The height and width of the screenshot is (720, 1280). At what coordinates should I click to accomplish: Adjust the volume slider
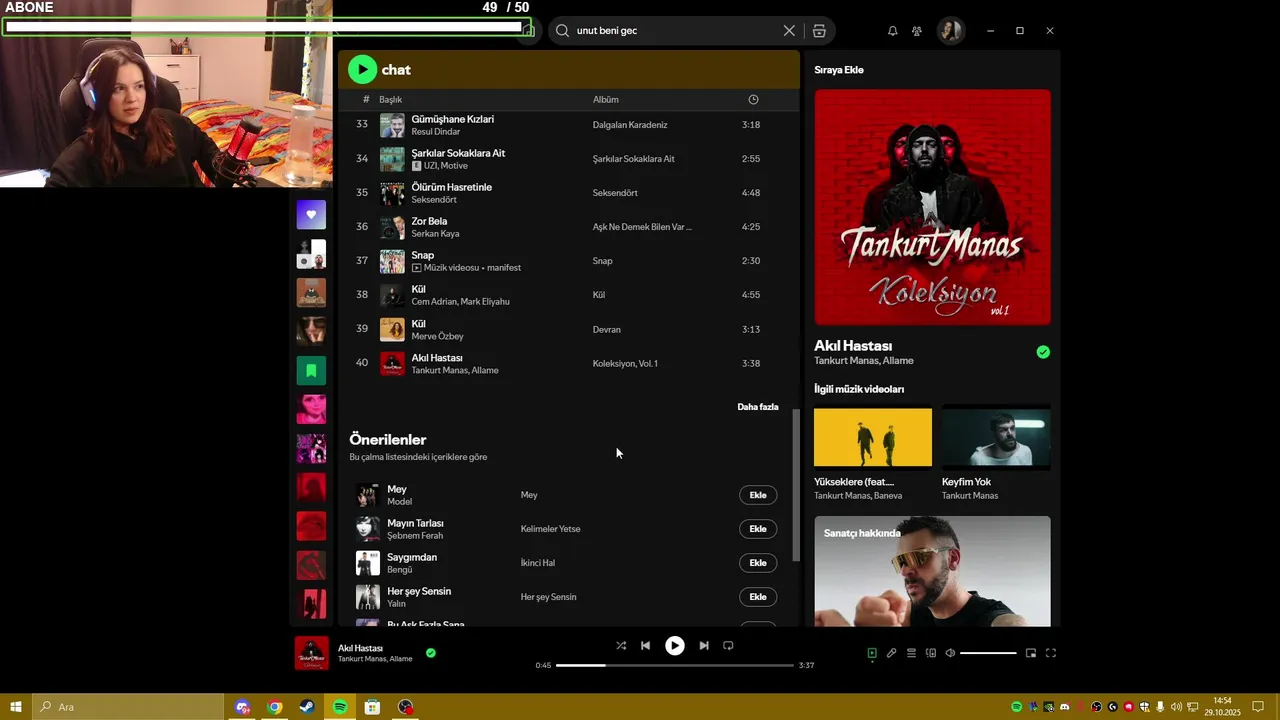click(x=988, y=653)
